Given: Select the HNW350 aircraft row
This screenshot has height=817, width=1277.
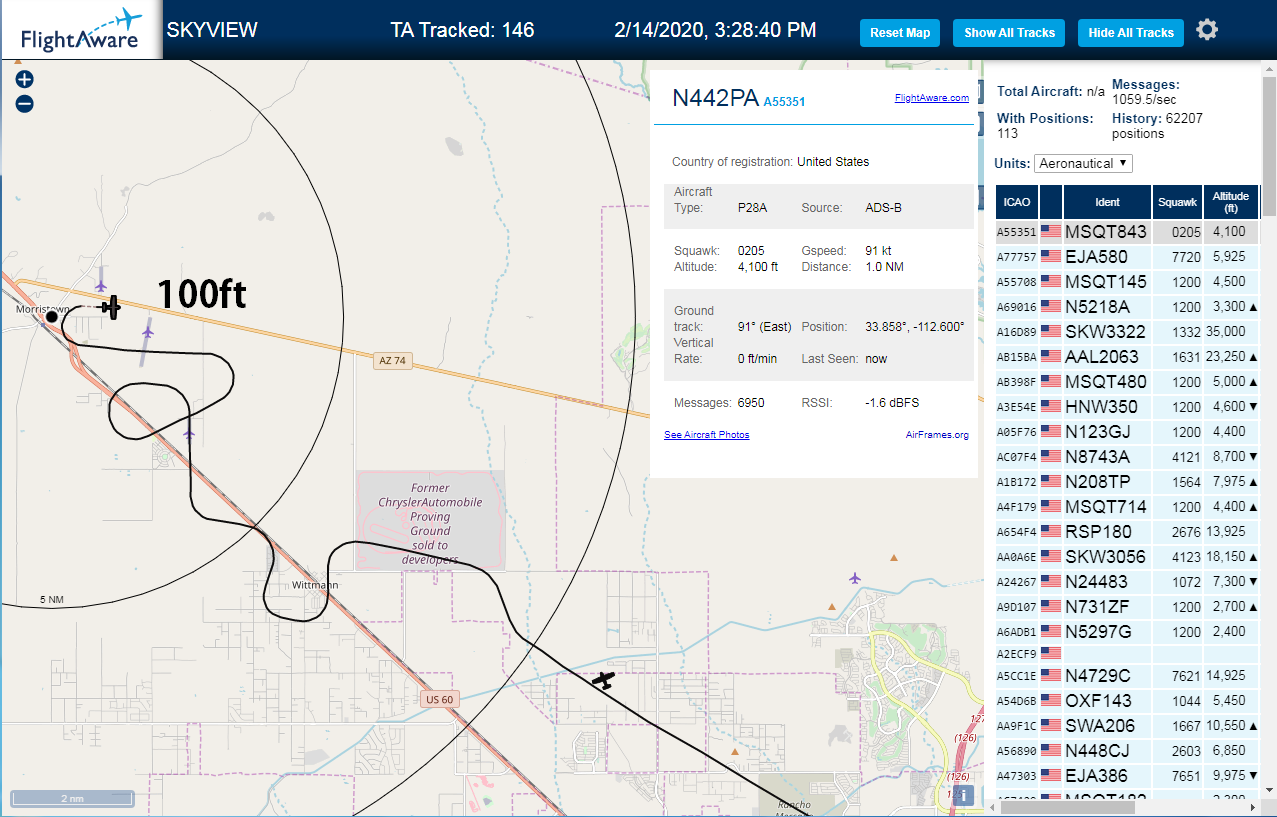Looking at the screenshot, I should pos(1128,407).
